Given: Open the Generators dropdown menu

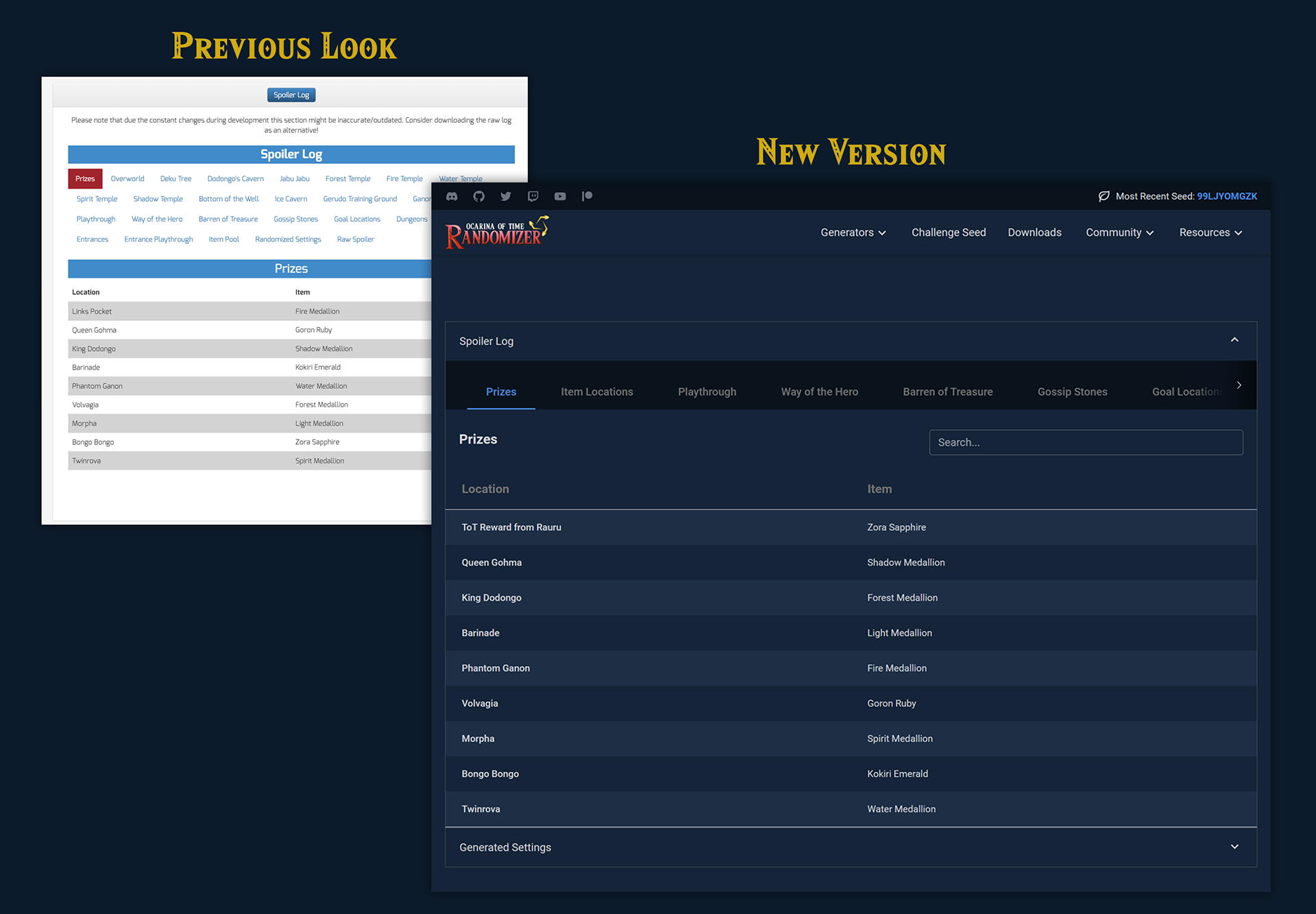Looking at the screenshot, I should [x=853, y=232].
